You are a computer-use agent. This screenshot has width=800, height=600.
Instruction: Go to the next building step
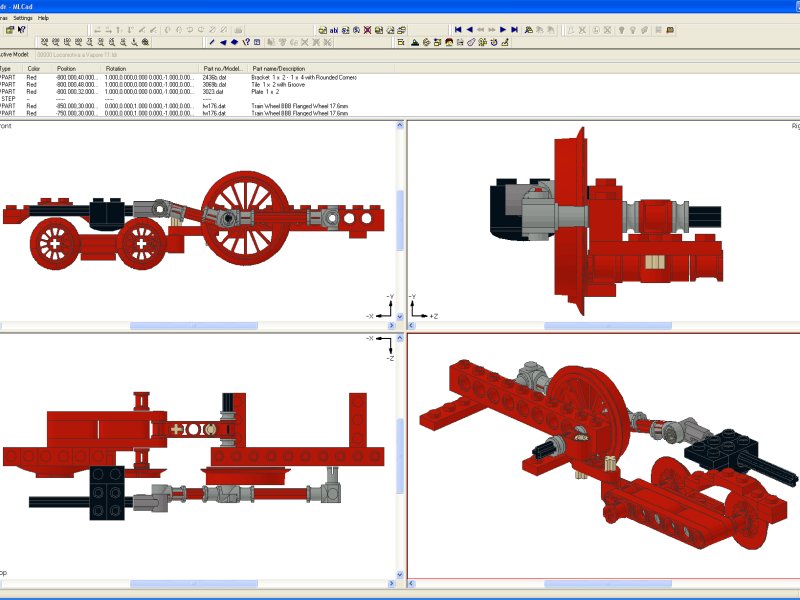pos(503,30)
